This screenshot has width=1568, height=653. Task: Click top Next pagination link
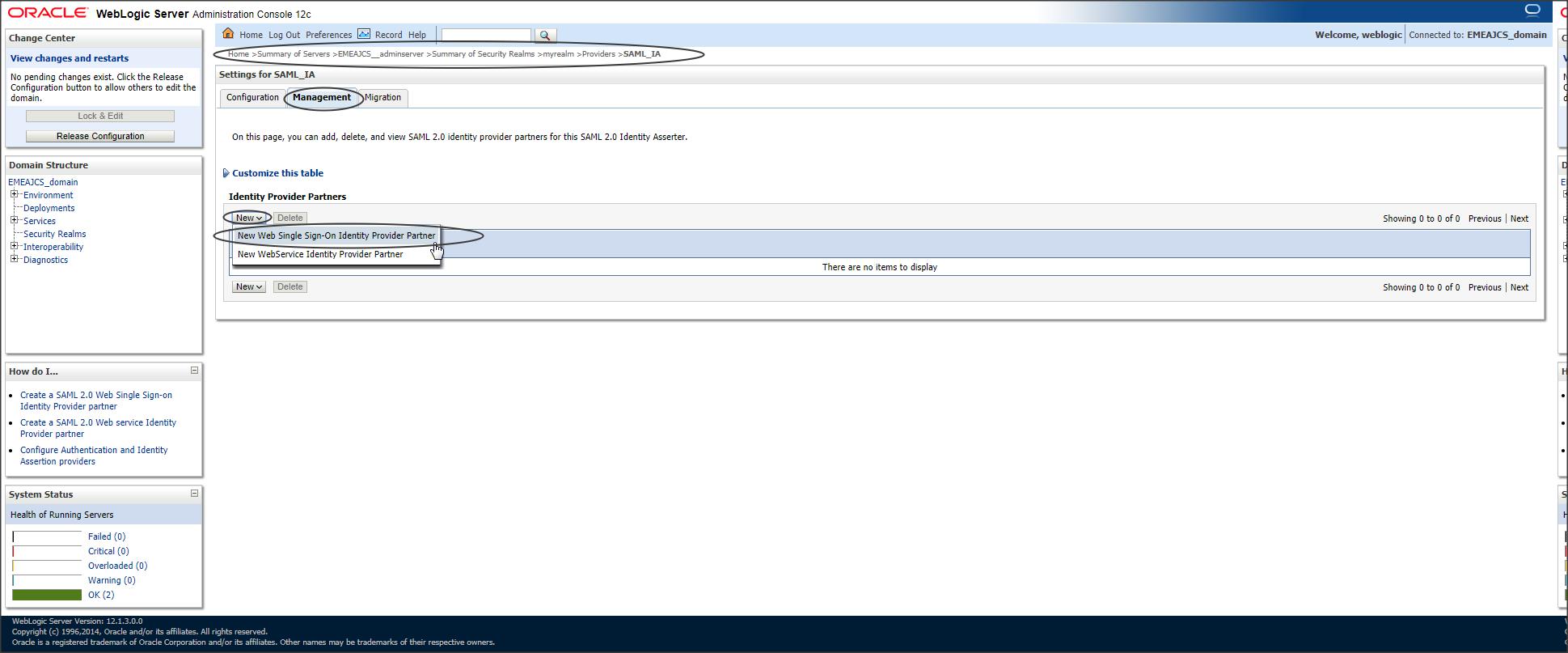[1519, 218]
